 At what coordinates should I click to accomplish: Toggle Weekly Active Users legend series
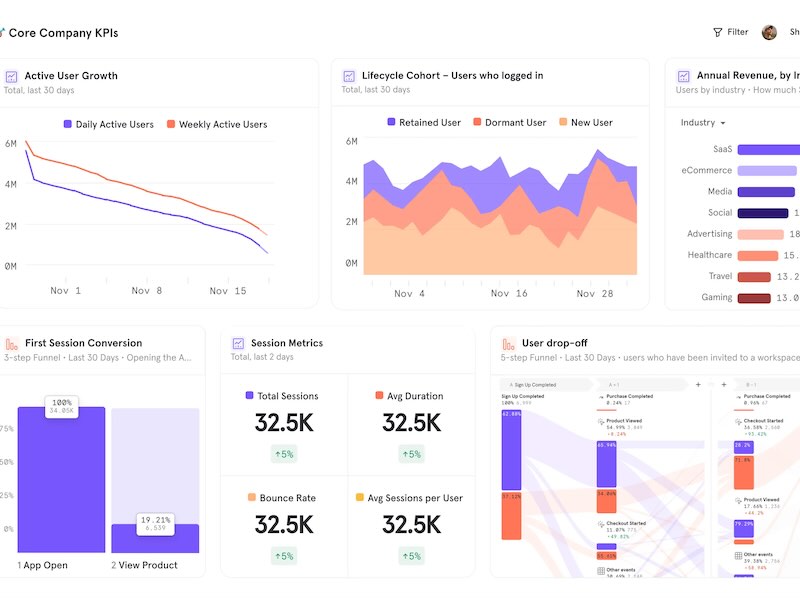click(x=216, y=125)
